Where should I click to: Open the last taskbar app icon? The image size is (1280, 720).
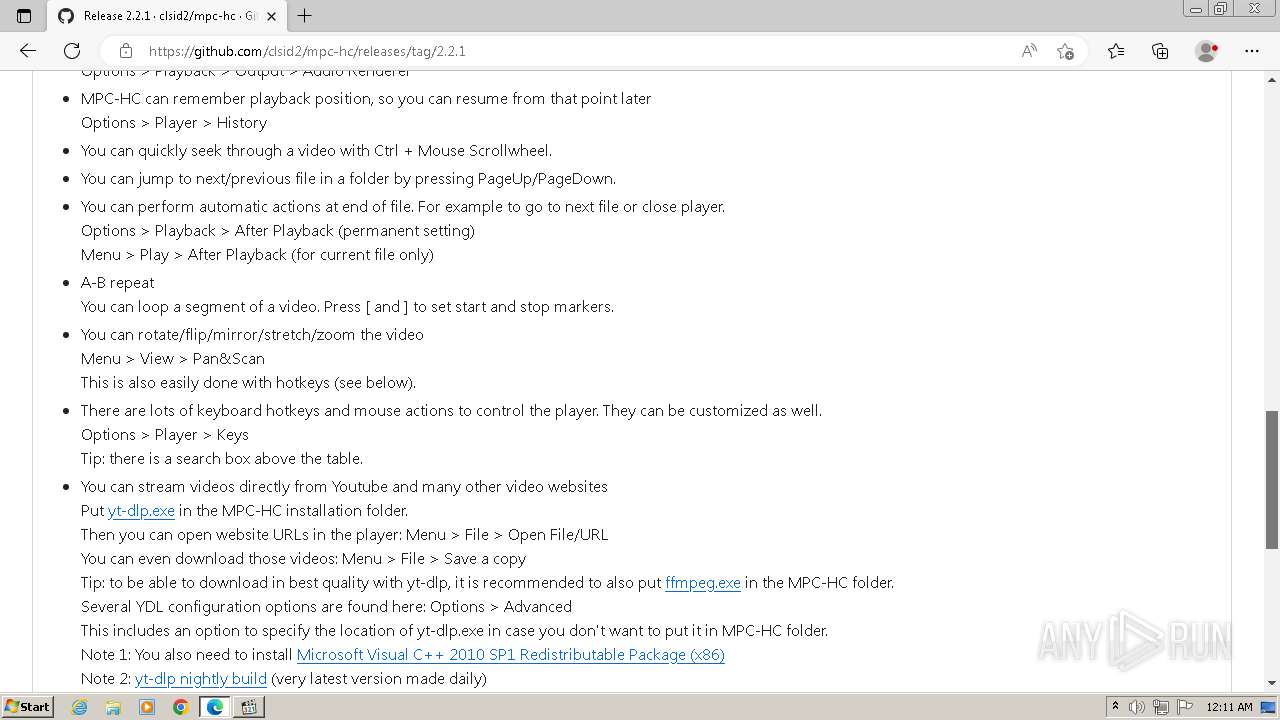point(249,707)
